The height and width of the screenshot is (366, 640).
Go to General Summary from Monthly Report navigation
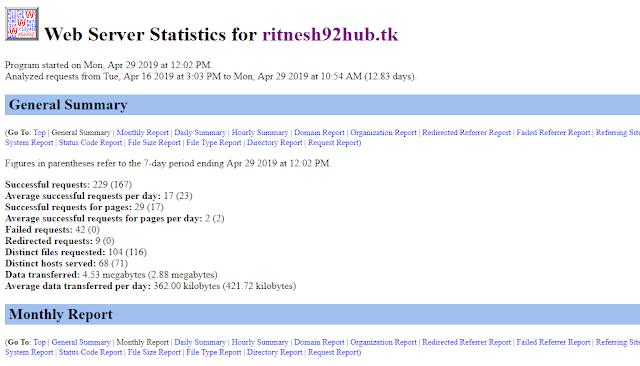click(x=81, y=342)
